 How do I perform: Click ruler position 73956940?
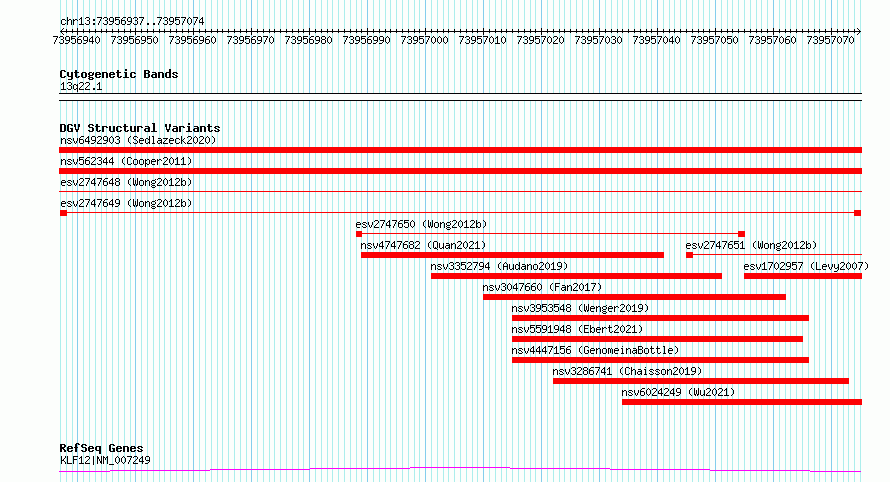pyautogui.click(x=76, y=40)
